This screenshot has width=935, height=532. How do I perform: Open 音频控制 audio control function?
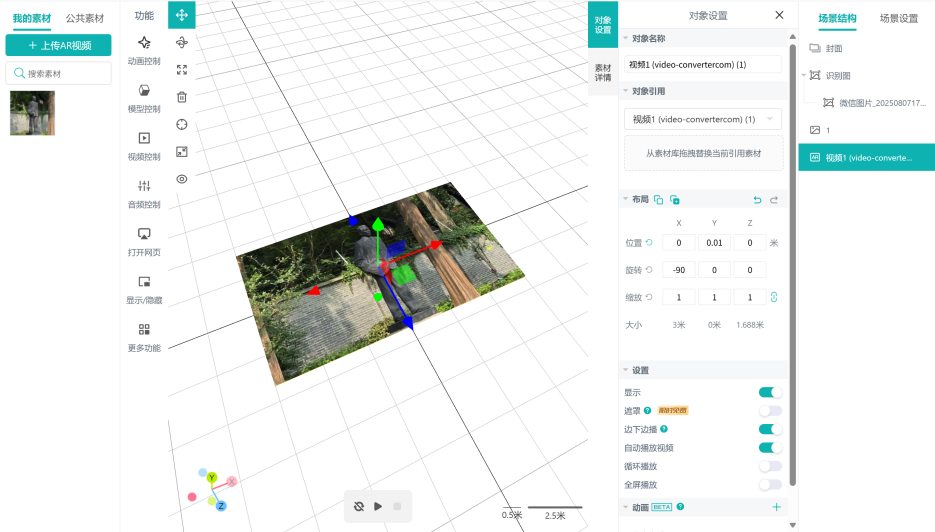(144, 194)
